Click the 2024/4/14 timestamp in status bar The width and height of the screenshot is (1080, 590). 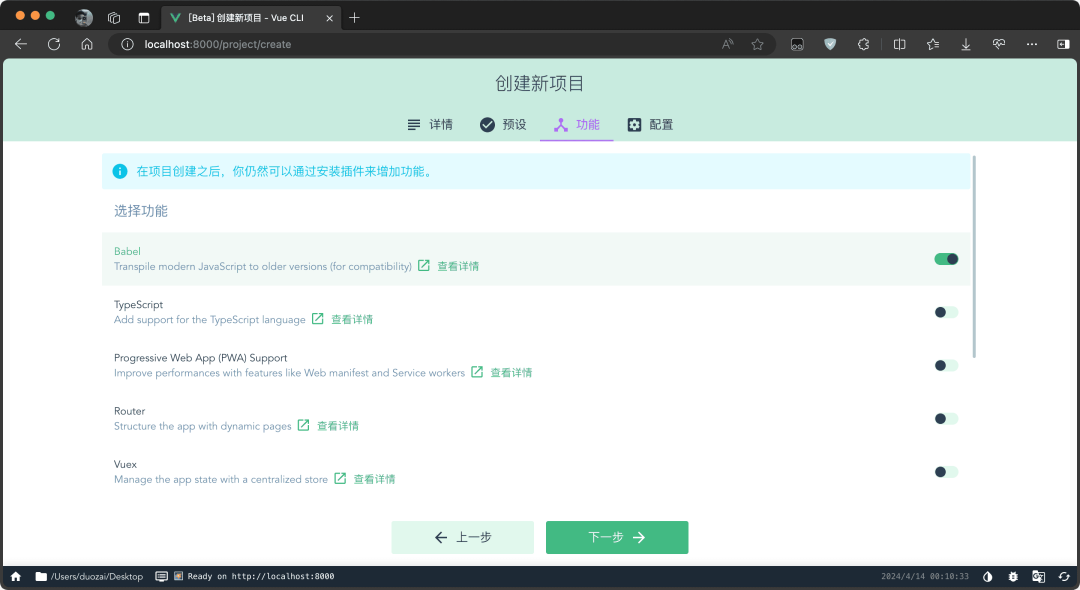click(925, 576)
